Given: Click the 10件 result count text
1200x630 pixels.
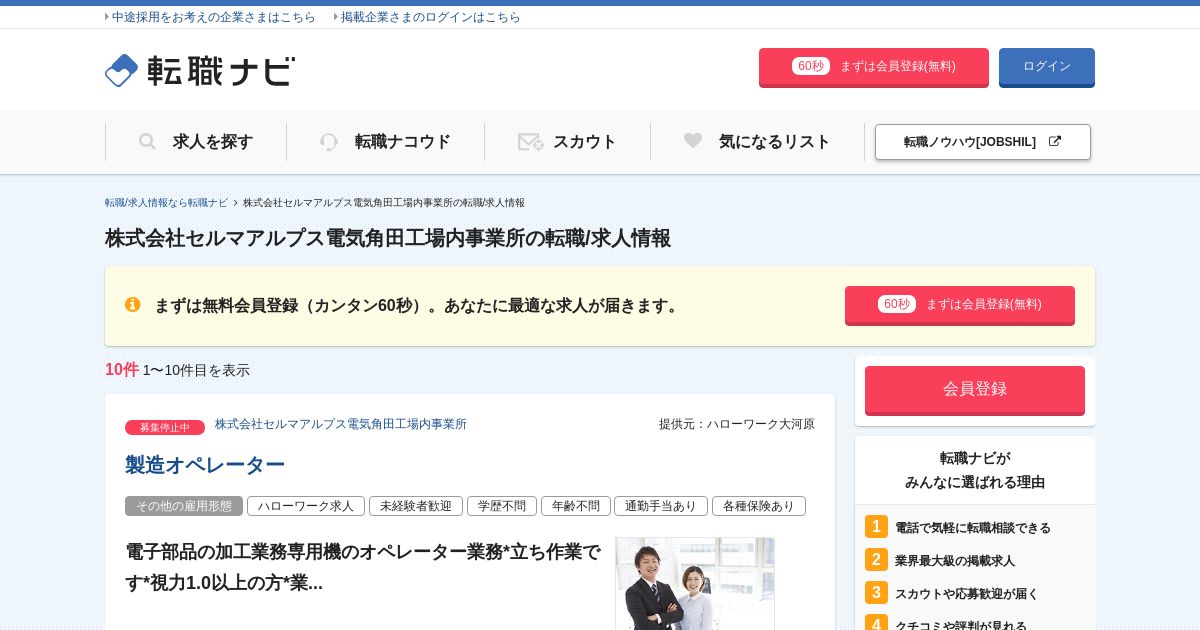Looking at the screenshot, I should 122,370.
